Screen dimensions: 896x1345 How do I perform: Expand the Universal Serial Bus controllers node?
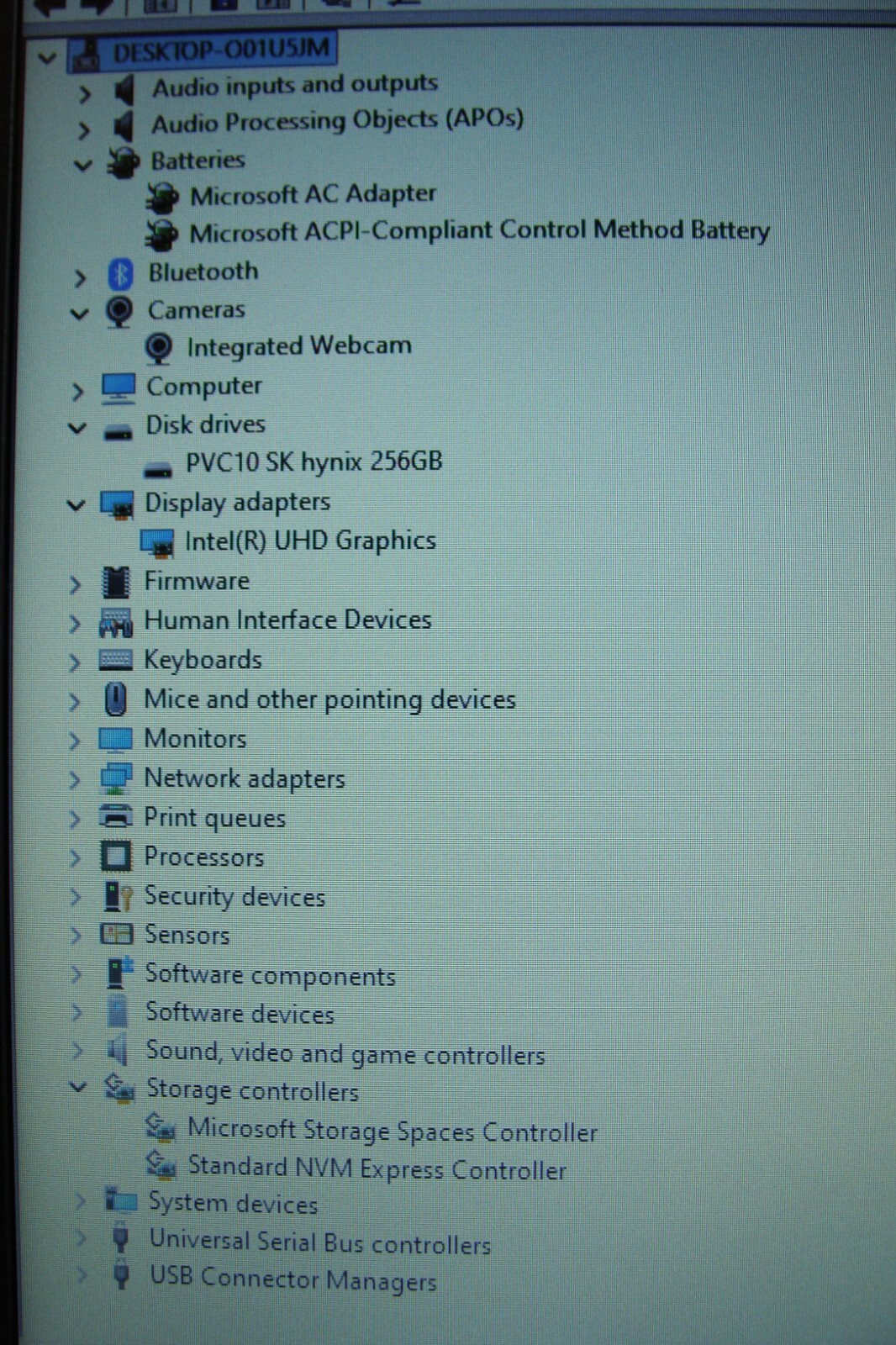coord(81,1238)
